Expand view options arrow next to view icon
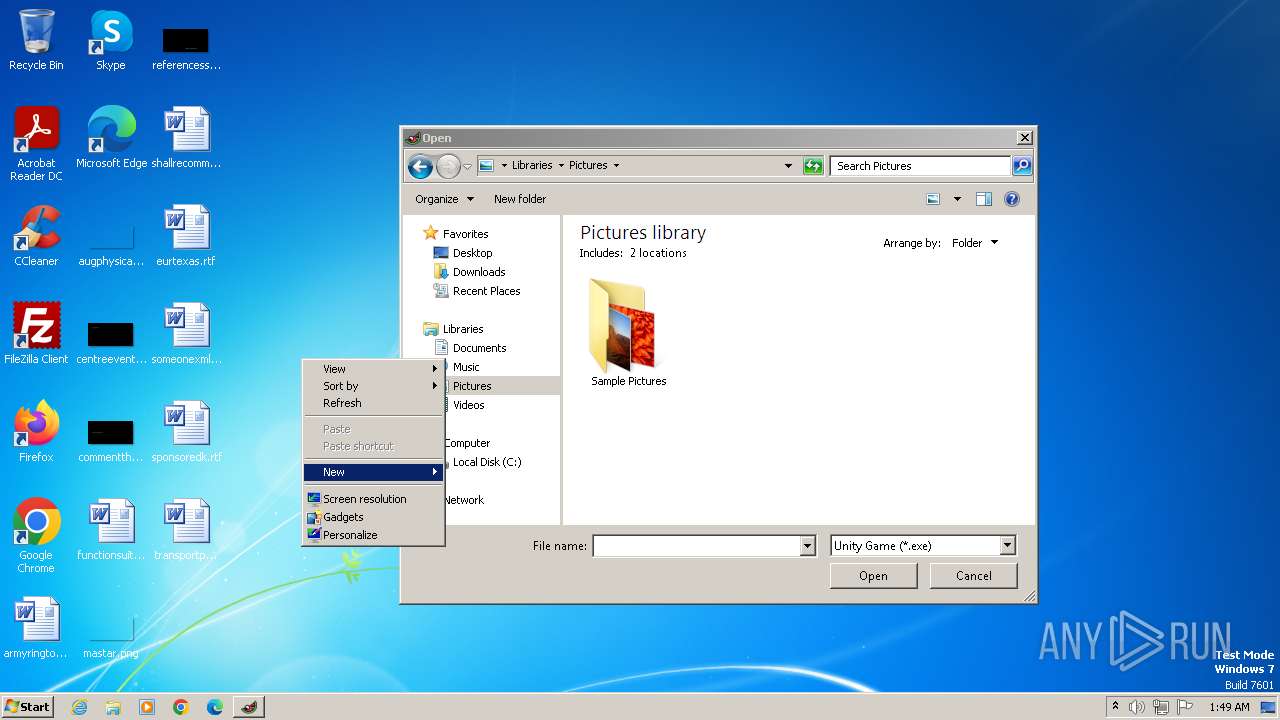 pos(957,199)
